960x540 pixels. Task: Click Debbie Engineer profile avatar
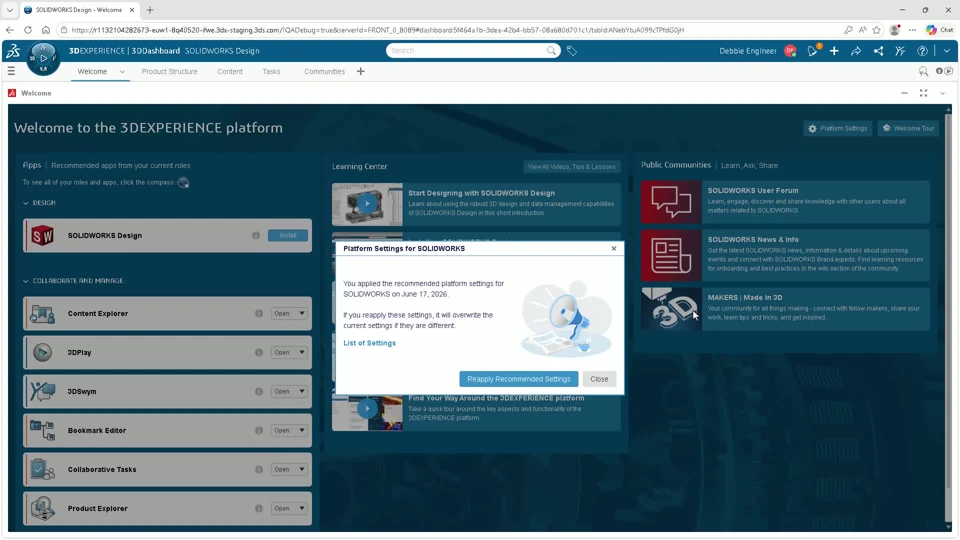pos(790,51)
